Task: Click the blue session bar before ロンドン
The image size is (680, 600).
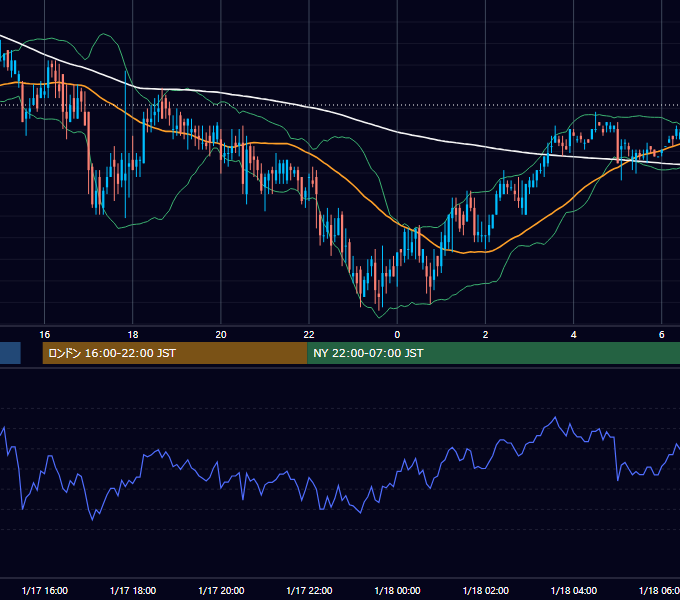Action: 10,353
